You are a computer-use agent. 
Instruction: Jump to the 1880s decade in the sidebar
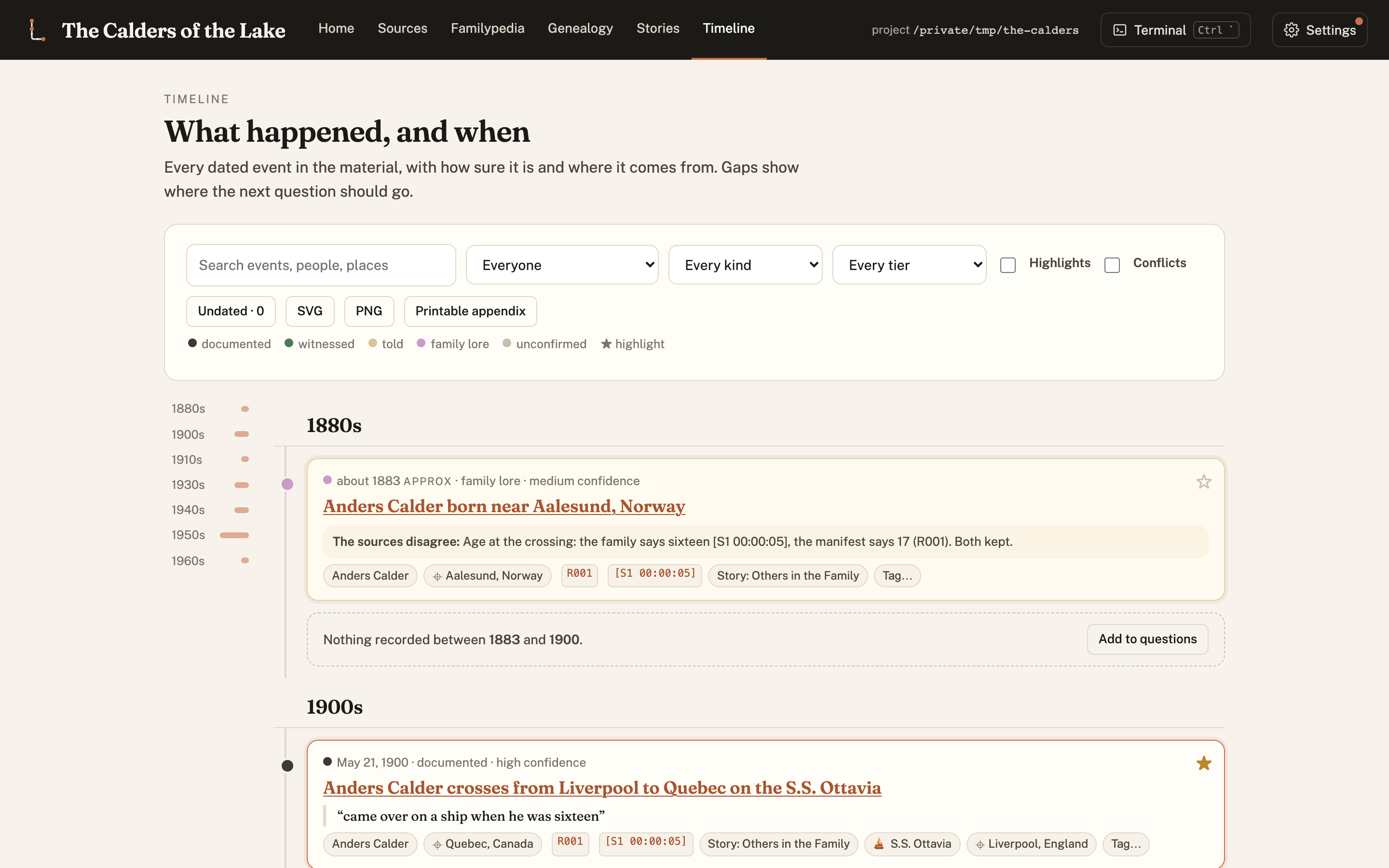coord(210,409)
